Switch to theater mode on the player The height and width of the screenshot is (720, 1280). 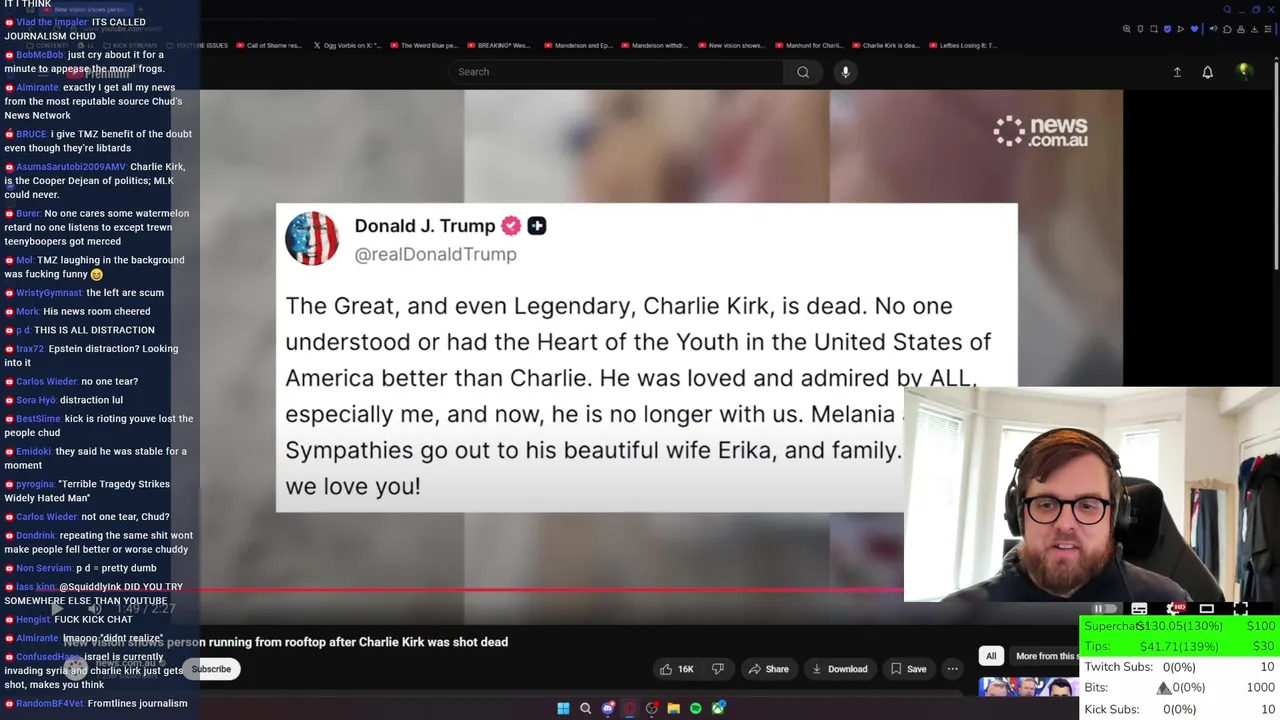pos(1207,608)
